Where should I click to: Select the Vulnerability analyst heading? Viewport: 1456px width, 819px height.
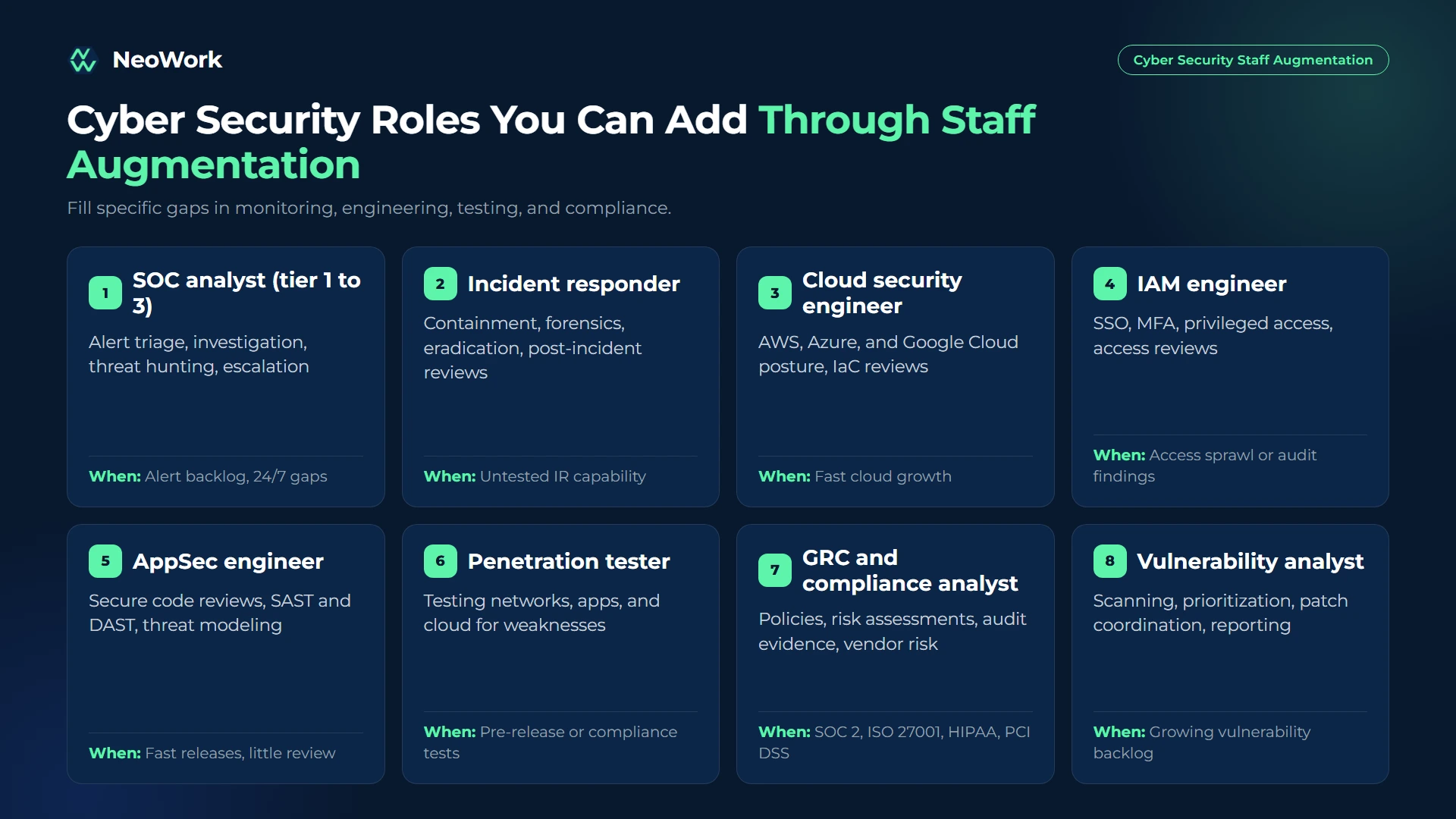coord(1250,561)
